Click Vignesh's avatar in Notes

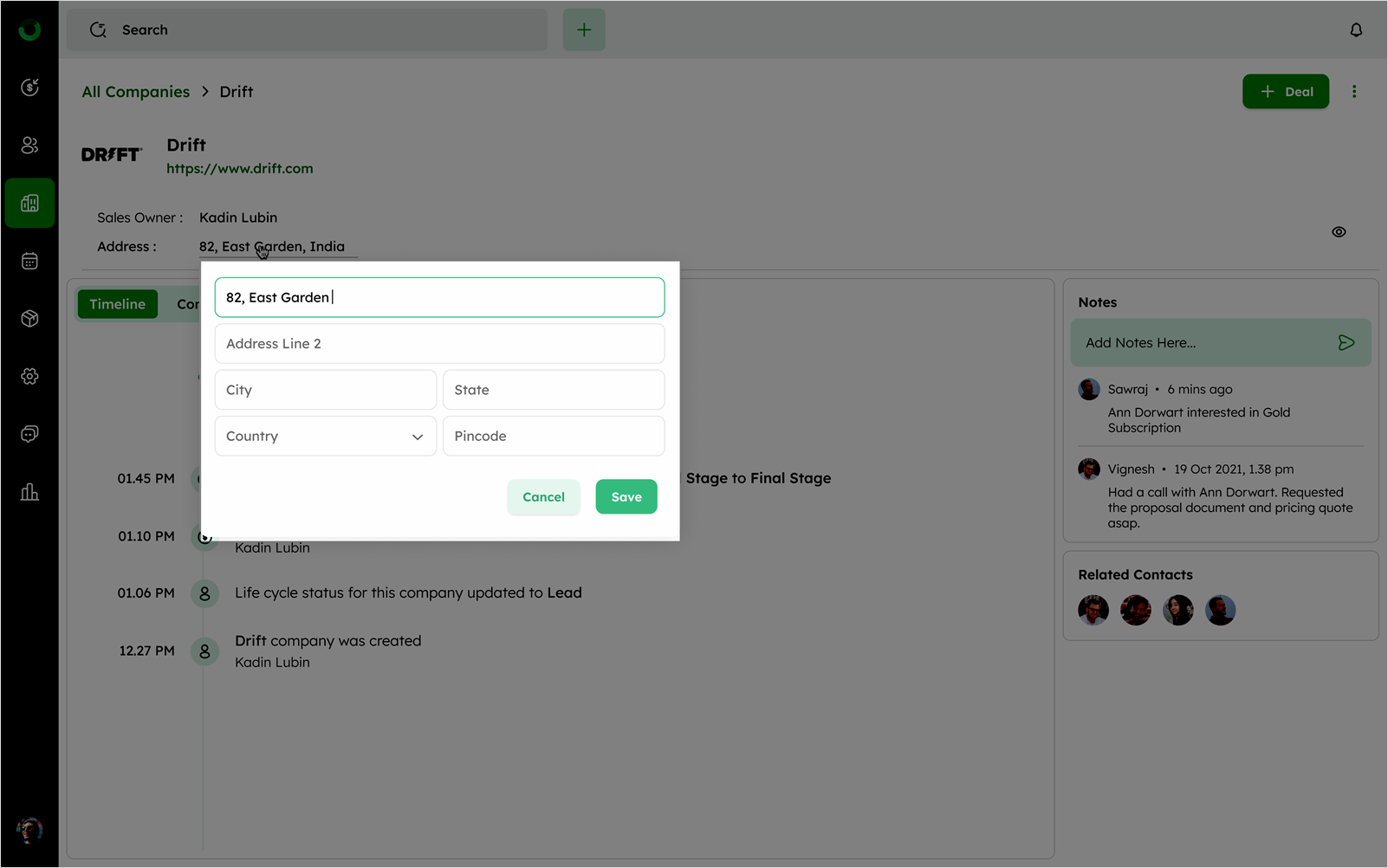pyautogui.click(x=1089, y=469)
